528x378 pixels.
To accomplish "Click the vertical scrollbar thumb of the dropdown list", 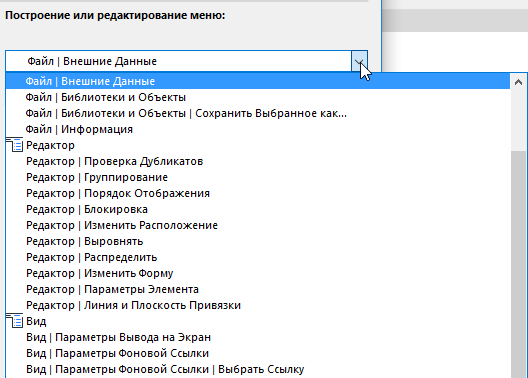I will click(x=519, y=264).
